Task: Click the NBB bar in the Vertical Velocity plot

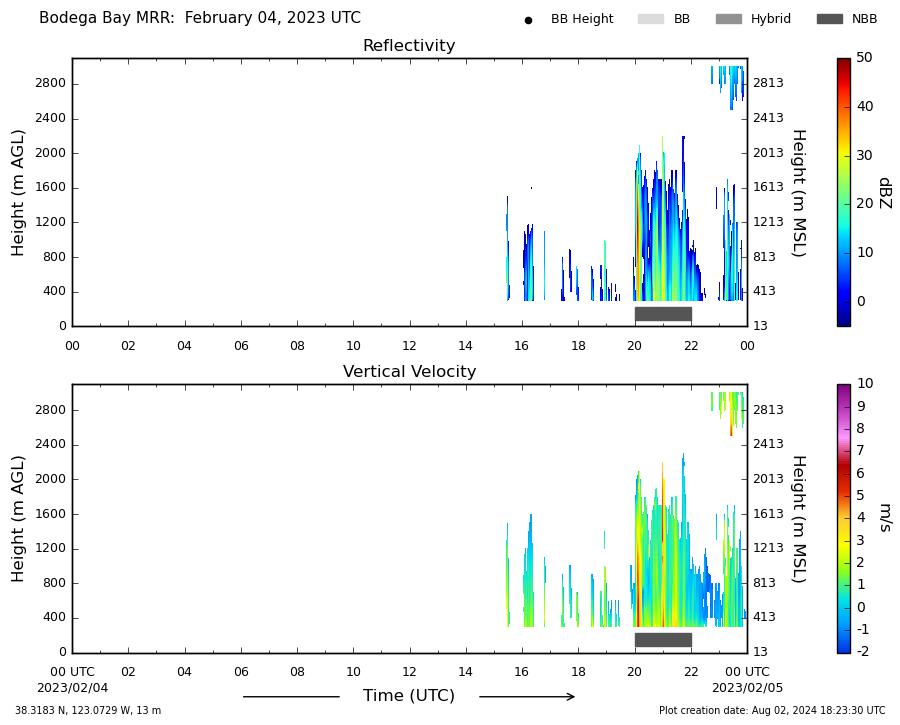Action: 663,639
